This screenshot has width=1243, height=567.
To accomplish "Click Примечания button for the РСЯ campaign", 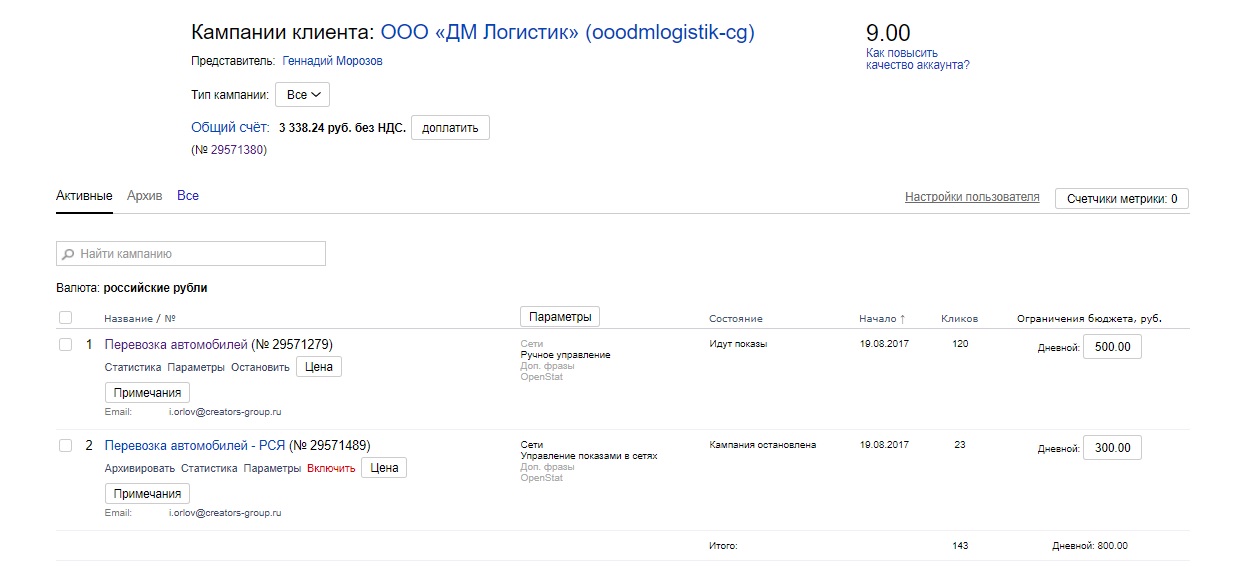I will (147, 494).
